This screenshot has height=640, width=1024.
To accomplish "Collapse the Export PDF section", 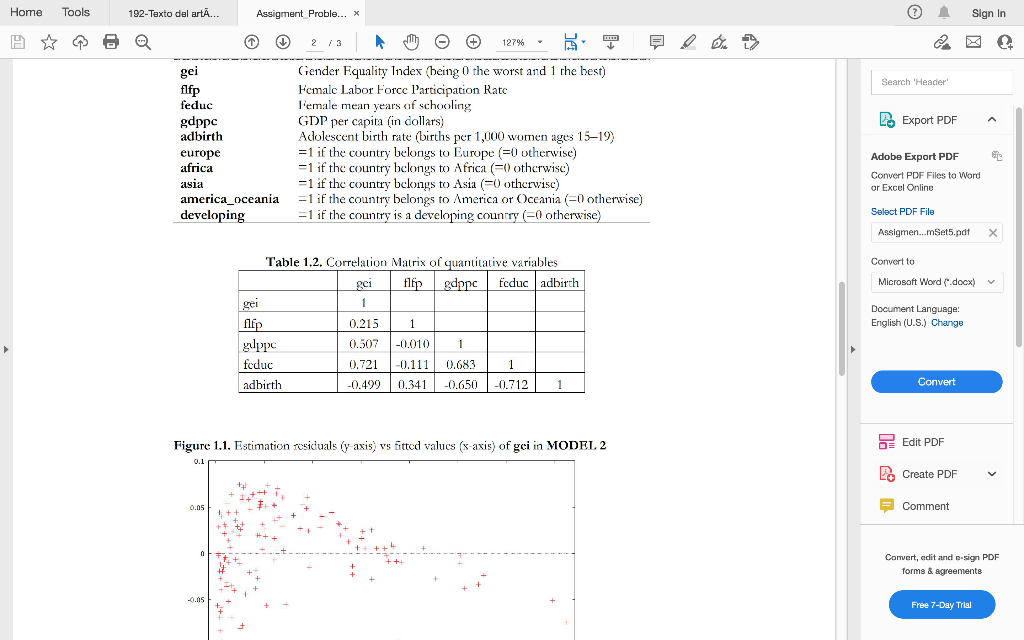I will click(x=992, y=120).
